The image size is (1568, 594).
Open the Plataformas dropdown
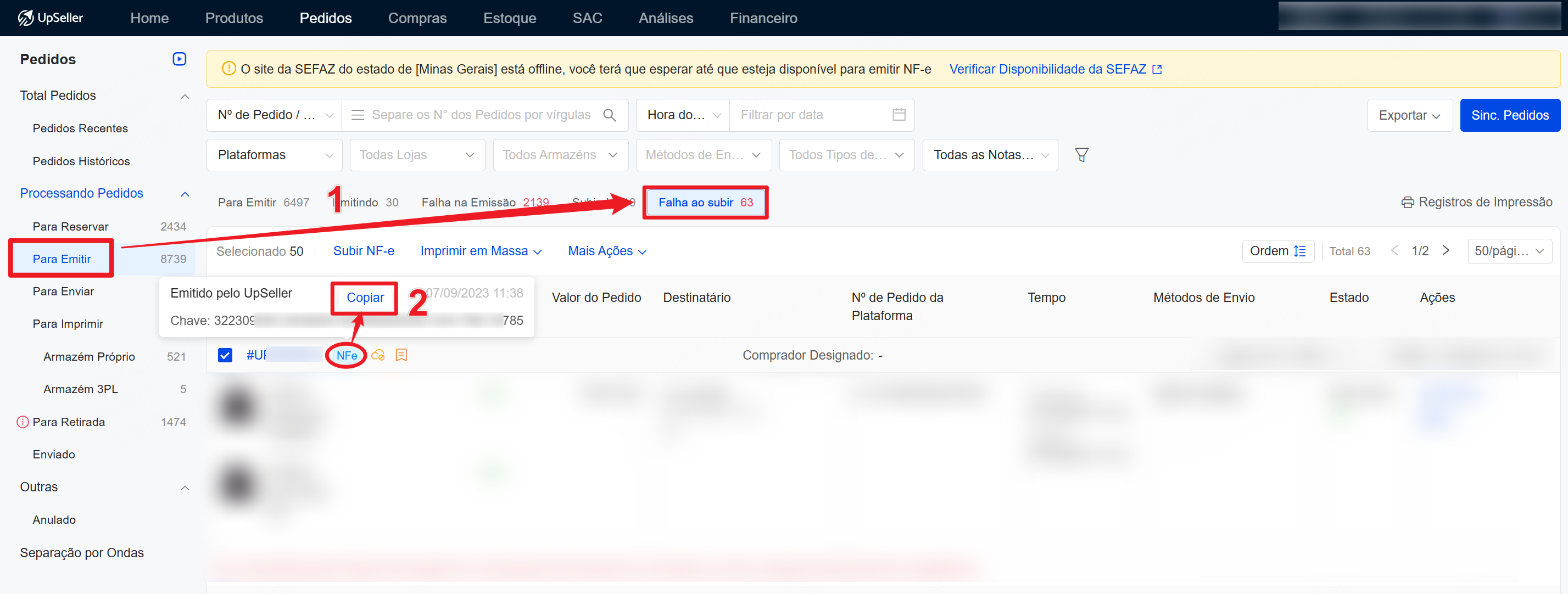click(x=275, y=155)
